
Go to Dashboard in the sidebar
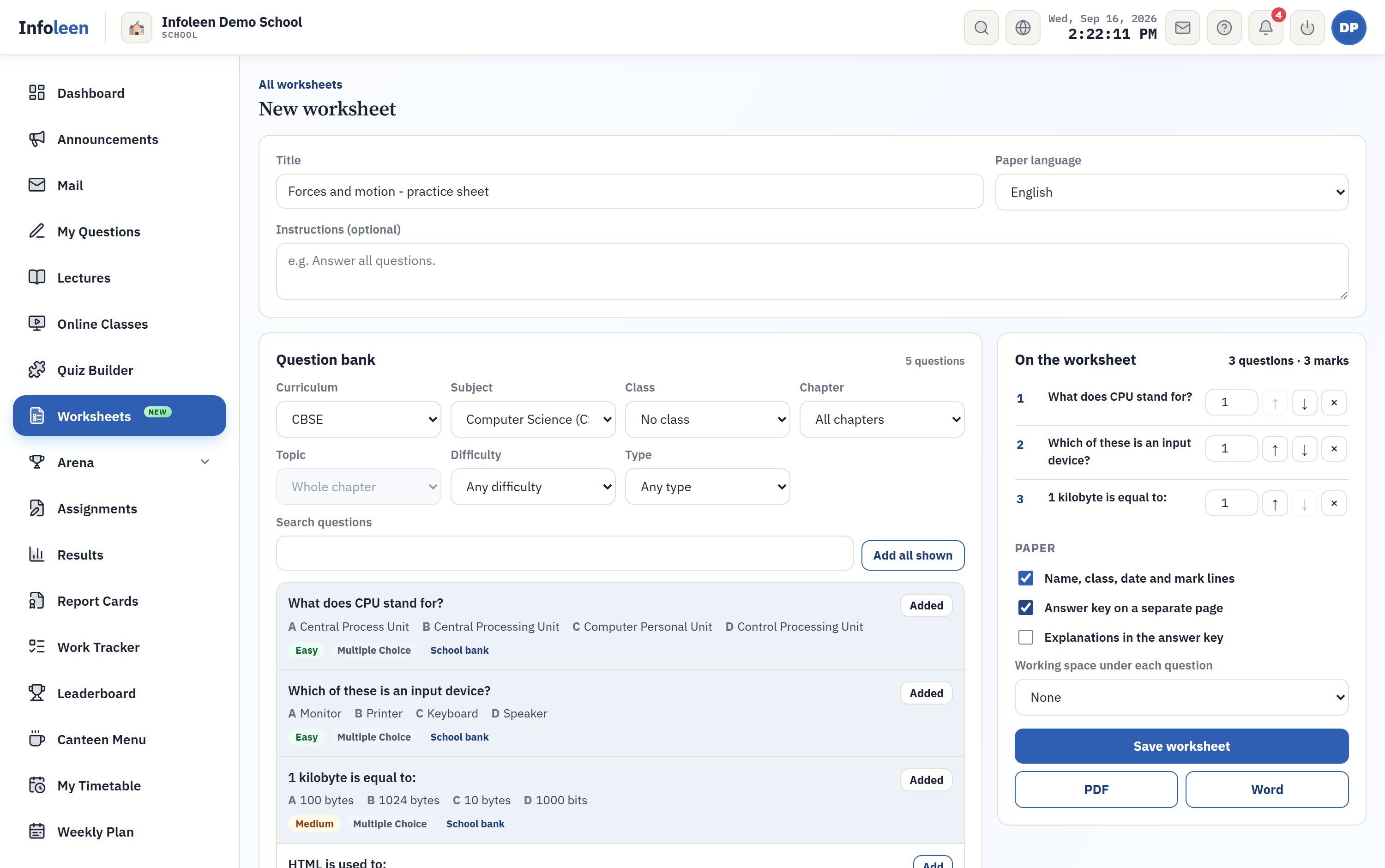[x=120, y=93]
